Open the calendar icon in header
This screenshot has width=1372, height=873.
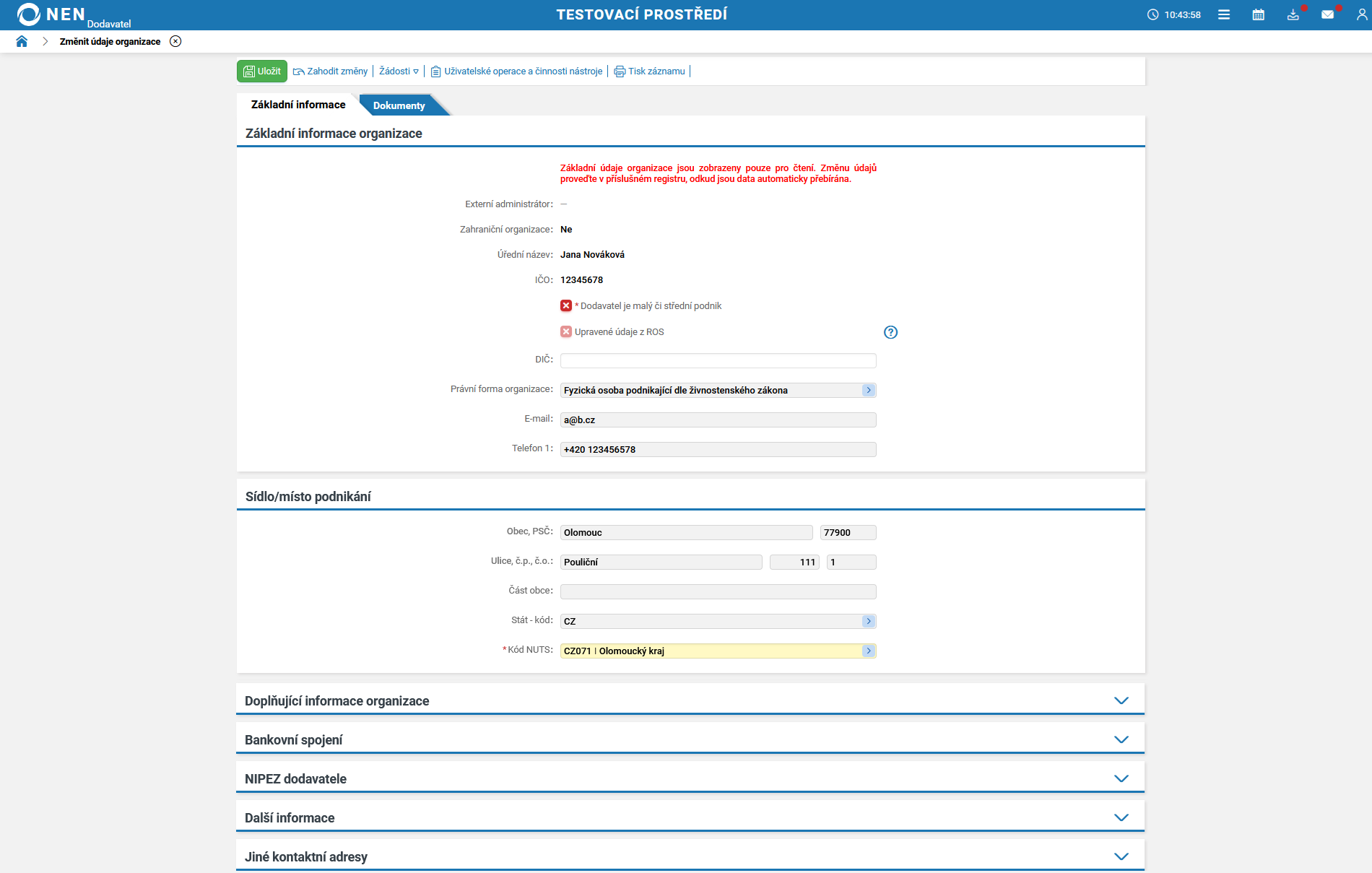[1259, 14]
